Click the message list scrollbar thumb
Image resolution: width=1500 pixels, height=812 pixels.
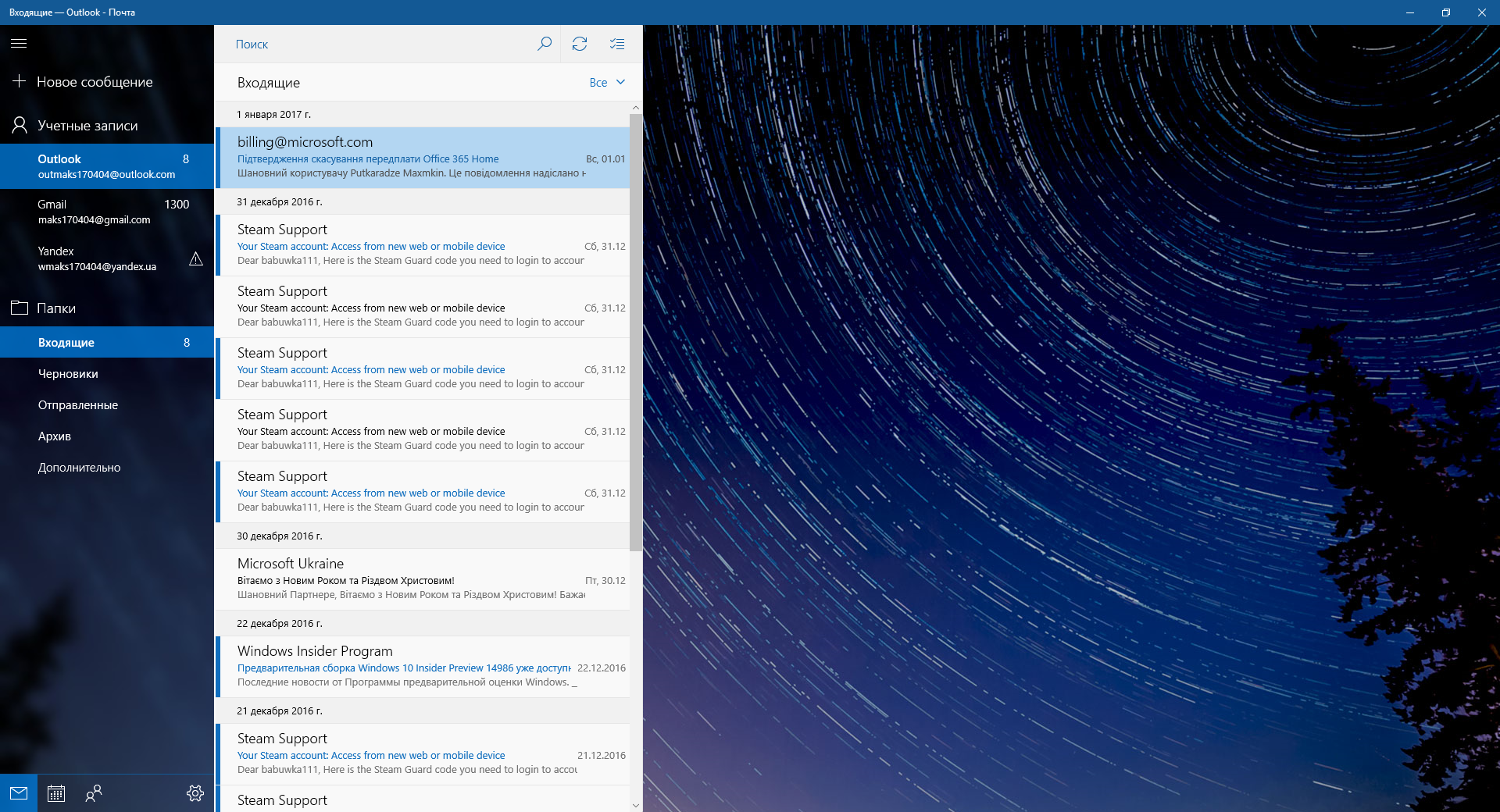(636, 332)
